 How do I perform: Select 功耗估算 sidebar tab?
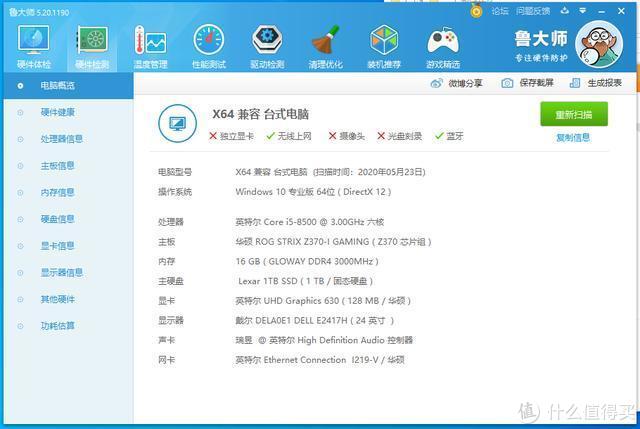tap(68, 326)
